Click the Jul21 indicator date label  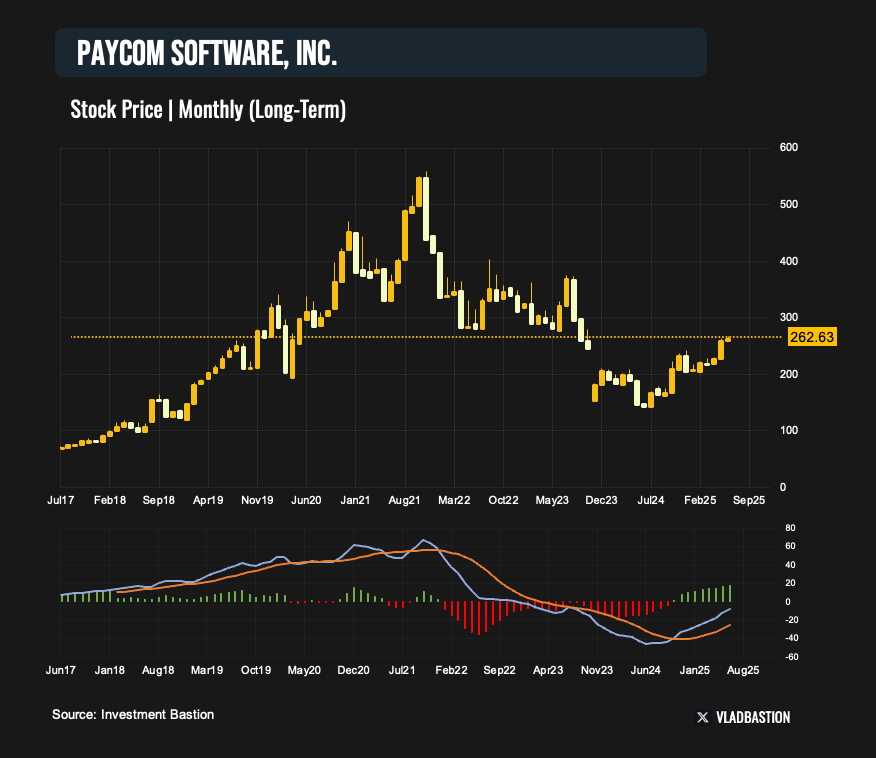(402, 670)
